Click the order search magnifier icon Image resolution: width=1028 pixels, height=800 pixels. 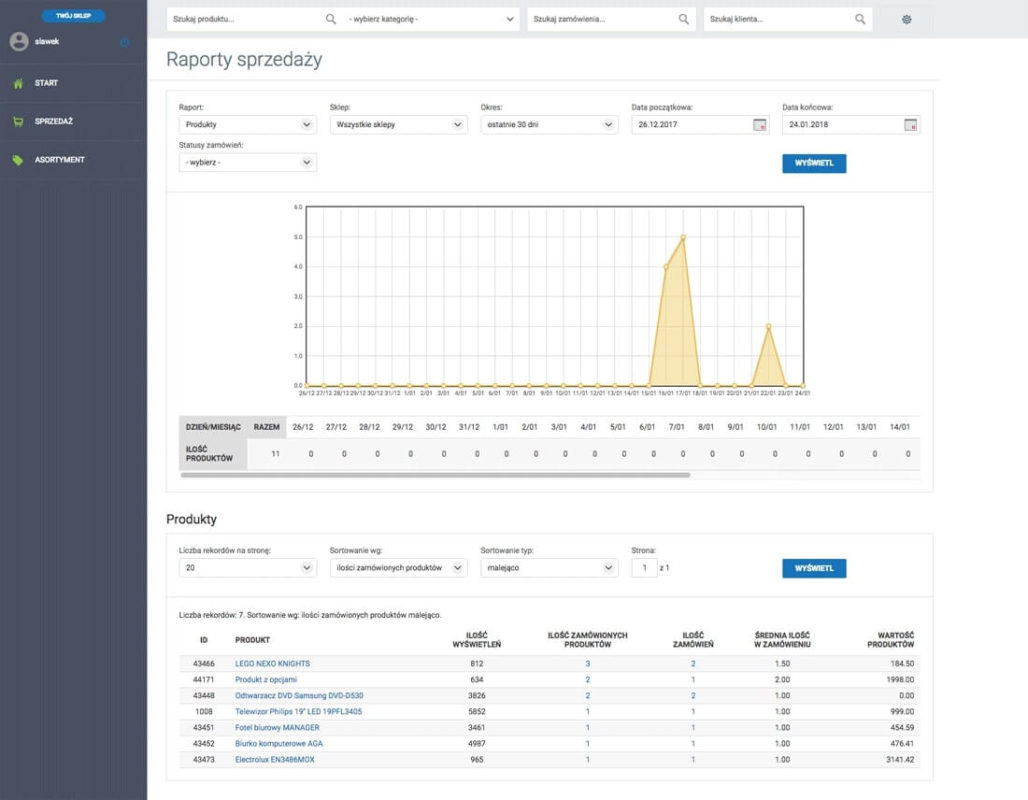point(683,19)
